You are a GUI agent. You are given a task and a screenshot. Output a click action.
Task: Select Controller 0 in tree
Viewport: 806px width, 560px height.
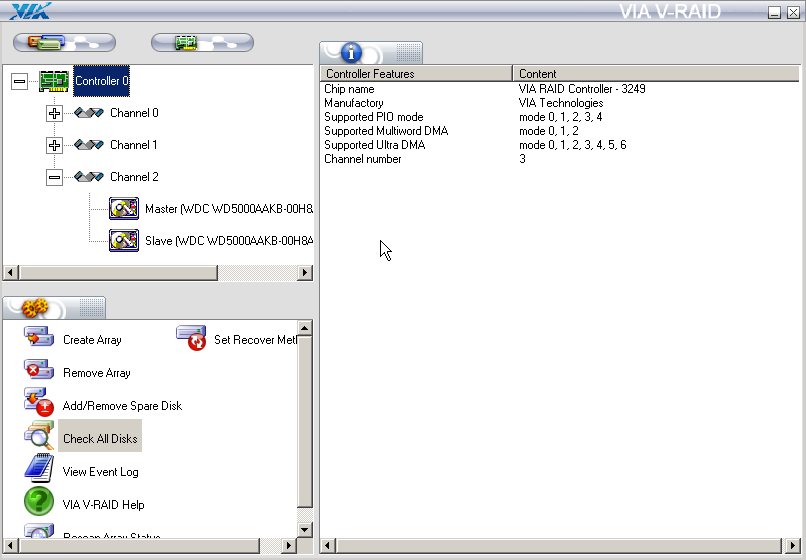tap(101, 81)
